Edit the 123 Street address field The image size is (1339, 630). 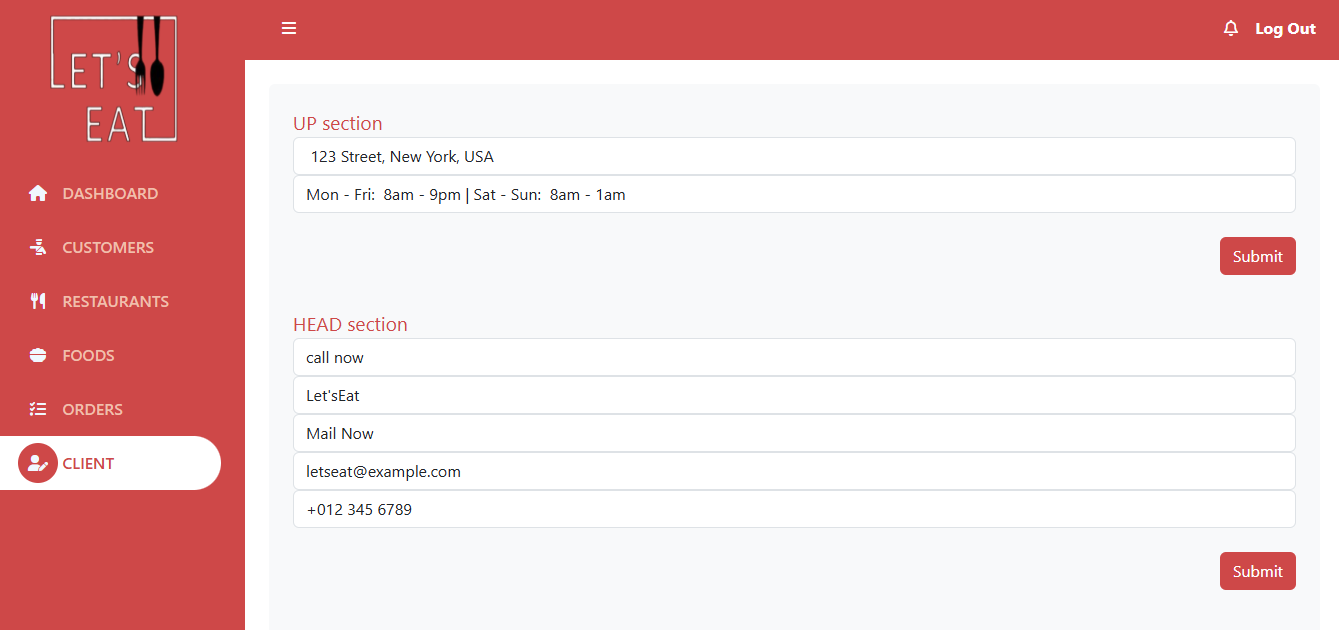click(x=793, y=157)
